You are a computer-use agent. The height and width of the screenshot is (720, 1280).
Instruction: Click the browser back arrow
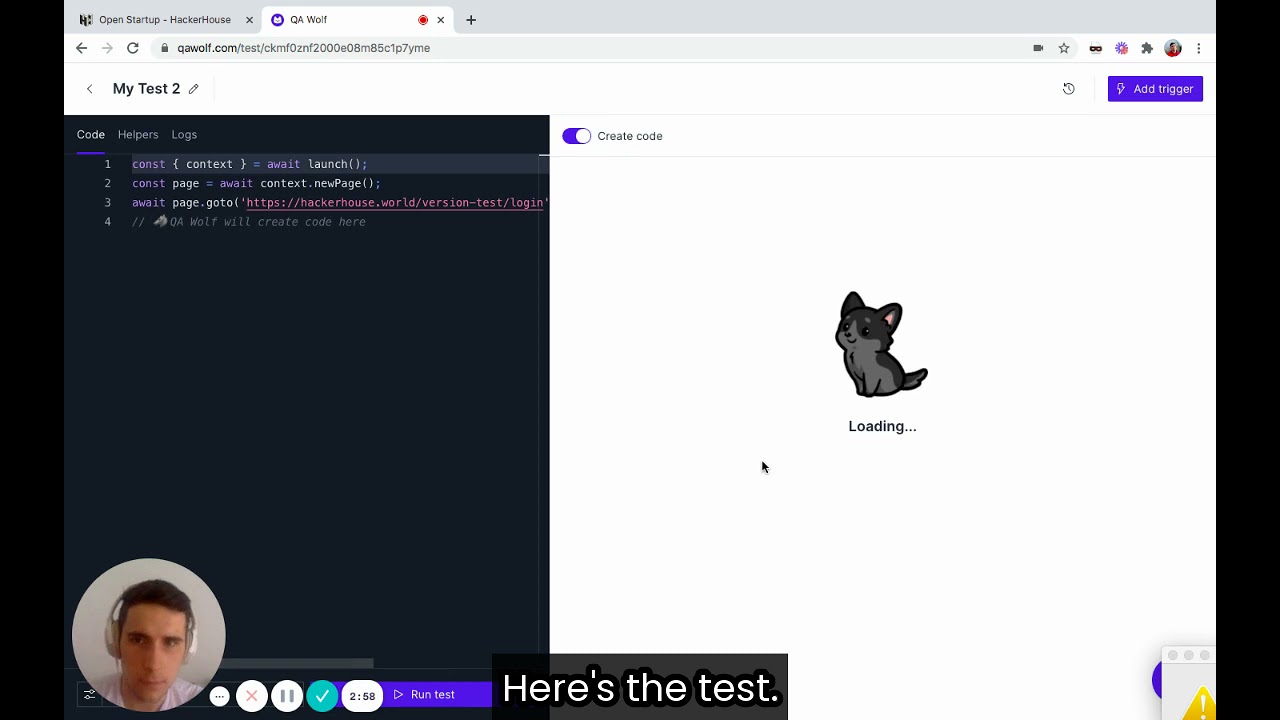pyautogui.click(x=82, y=48)
